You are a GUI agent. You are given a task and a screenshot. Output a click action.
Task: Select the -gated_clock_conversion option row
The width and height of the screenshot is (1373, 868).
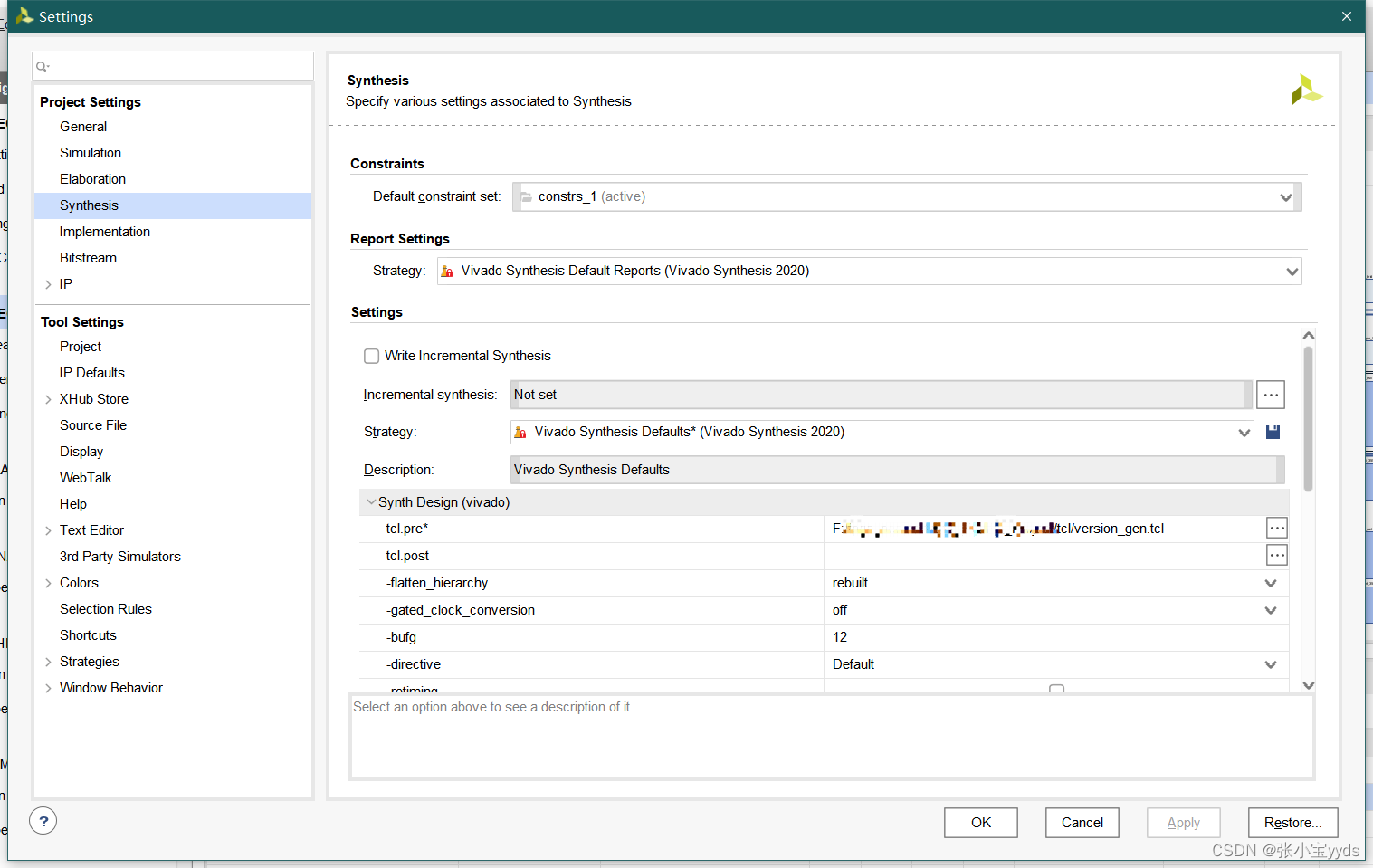click(x=825, y=610)
